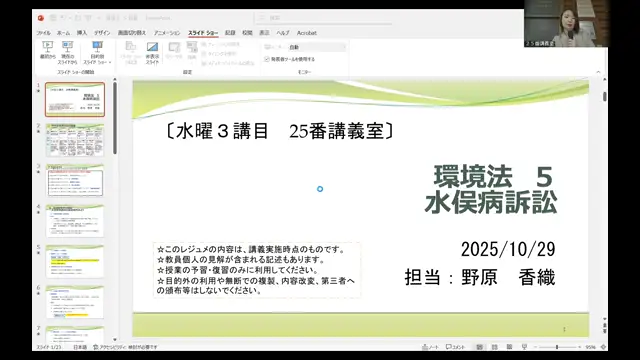Select slide 6 thumbnail
Image resolution: width=640 pixels, height=360 pixels.
(x=75, y=302)
